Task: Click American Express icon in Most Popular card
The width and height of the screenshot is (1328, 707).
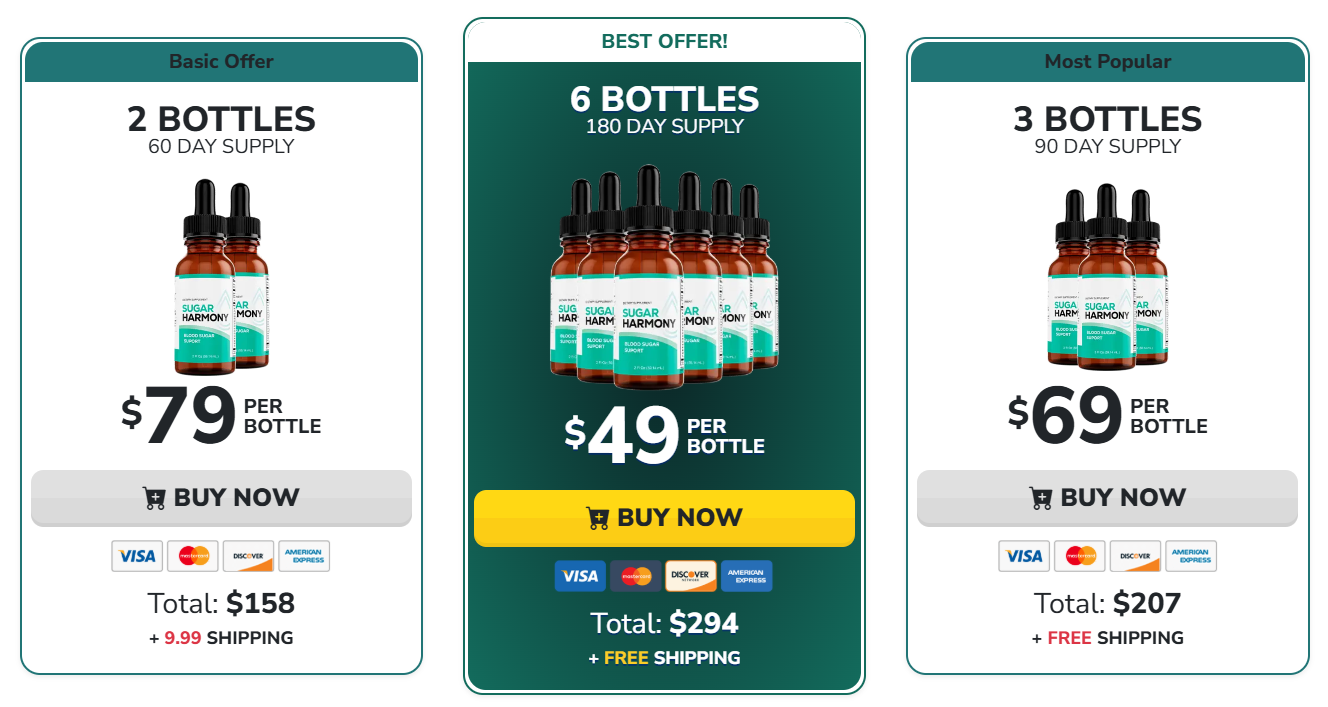Action: [x=1191, y=556]
